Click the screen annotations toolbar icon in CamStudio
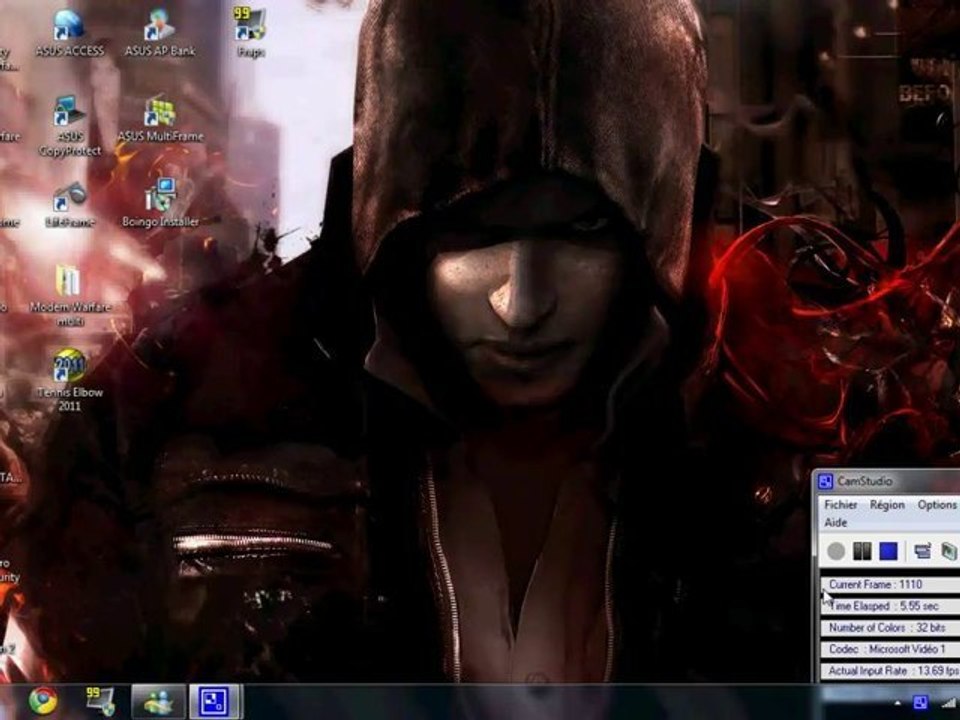The width and height of the screenshot is (960, 720). (923, 551)
